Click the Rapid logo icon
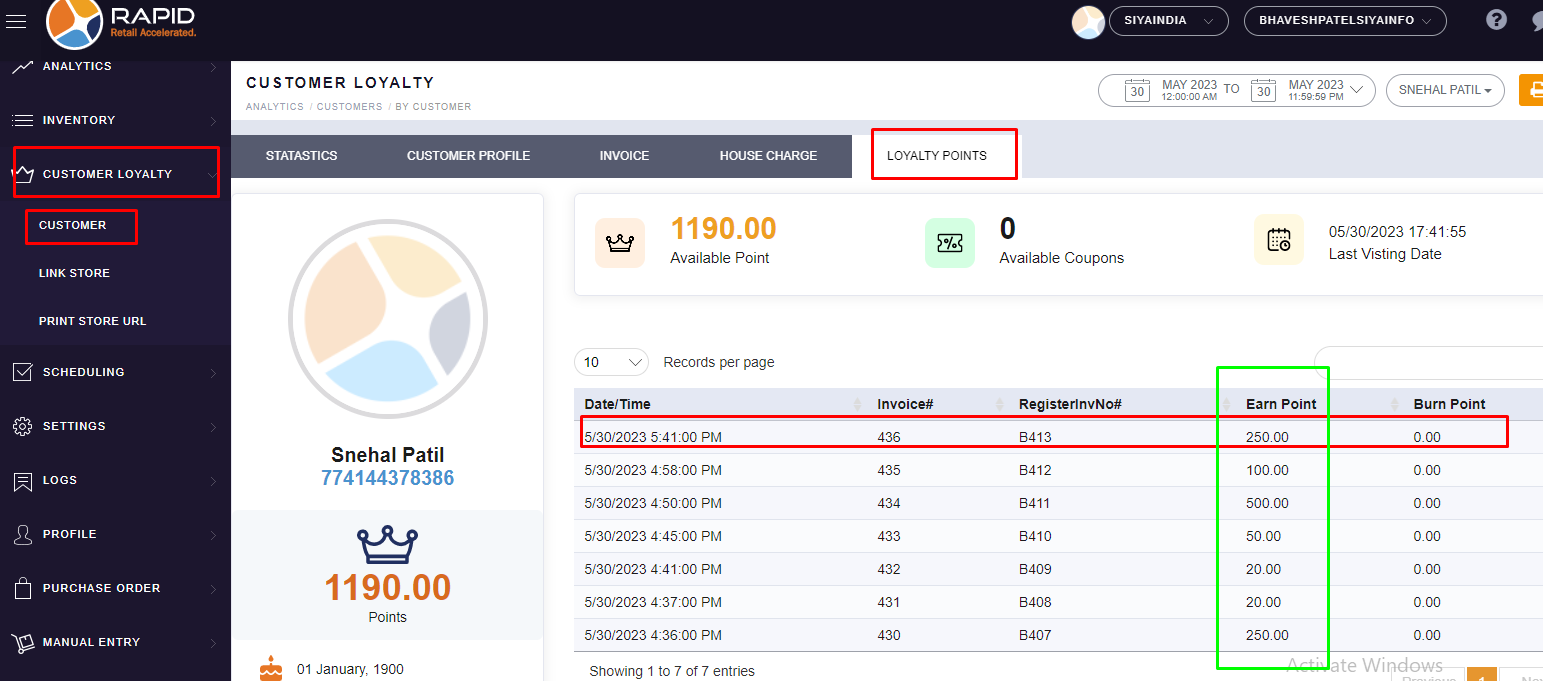The width and height of the screenshot is (1543, 681). coord(74,22)
